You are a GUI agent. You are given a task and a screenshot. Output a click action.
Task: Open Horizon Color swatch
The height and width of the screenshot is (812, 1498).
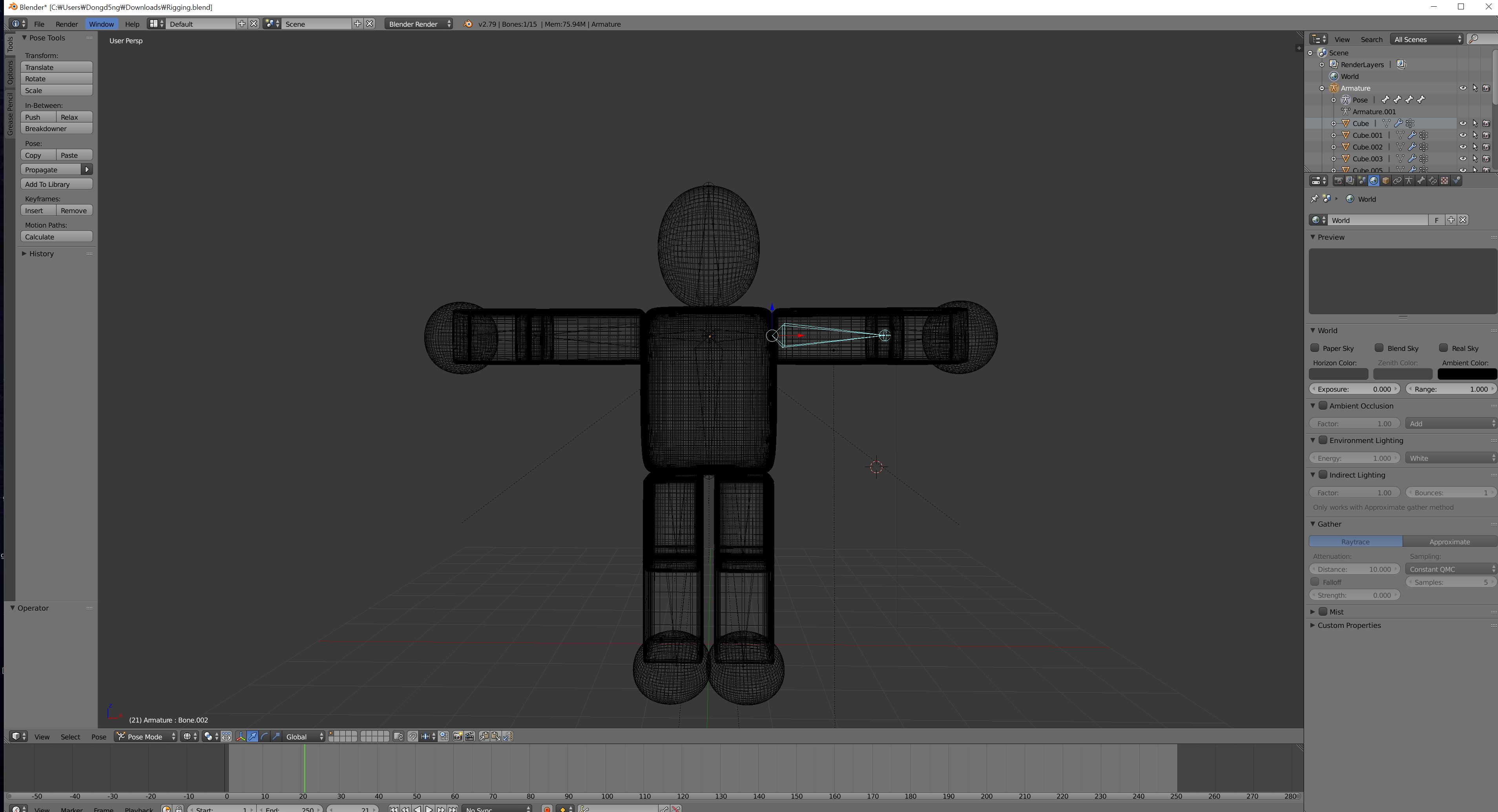tap(1339, 374)
